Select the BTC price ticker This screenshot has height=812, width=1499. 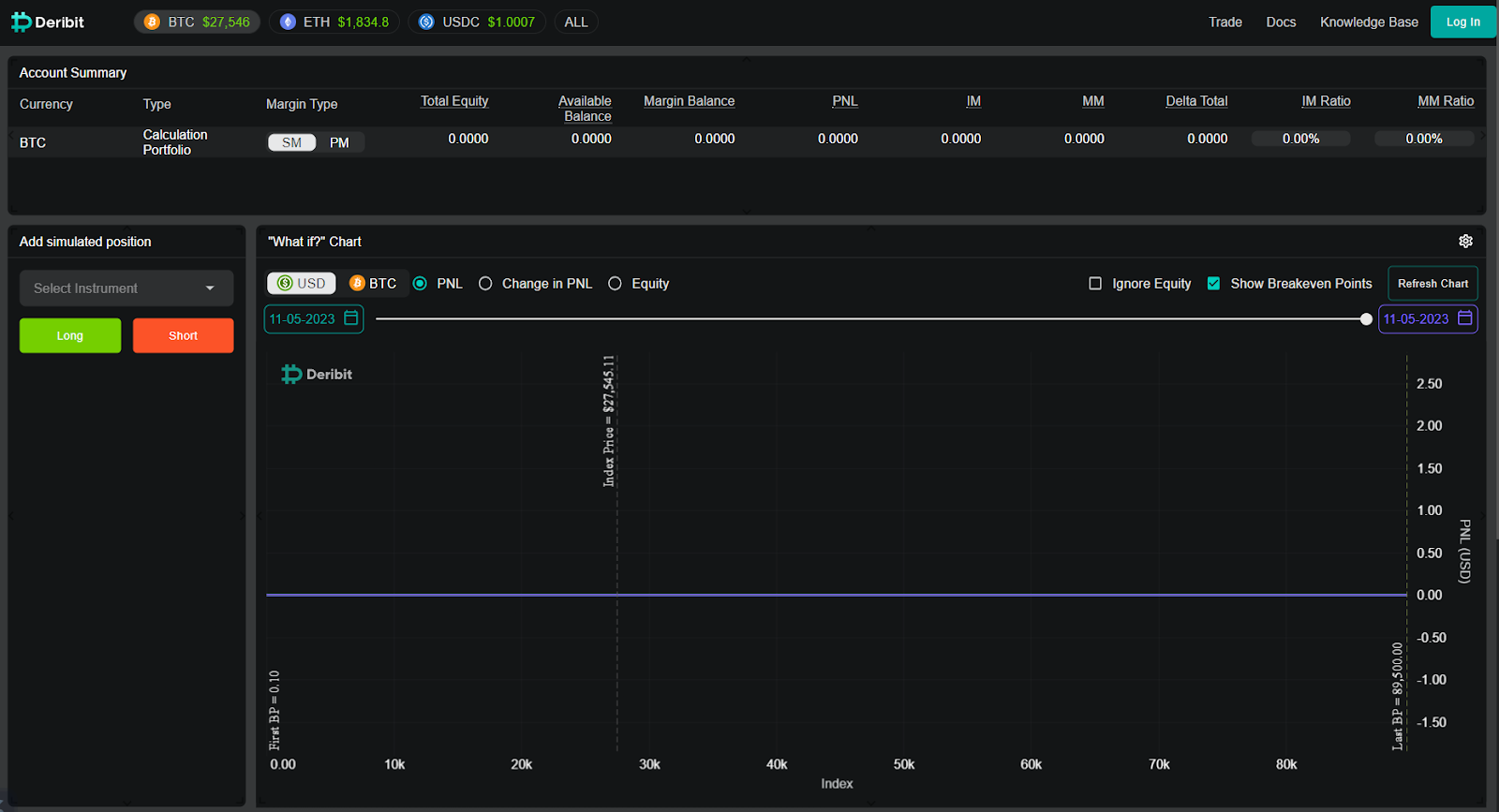197,22
